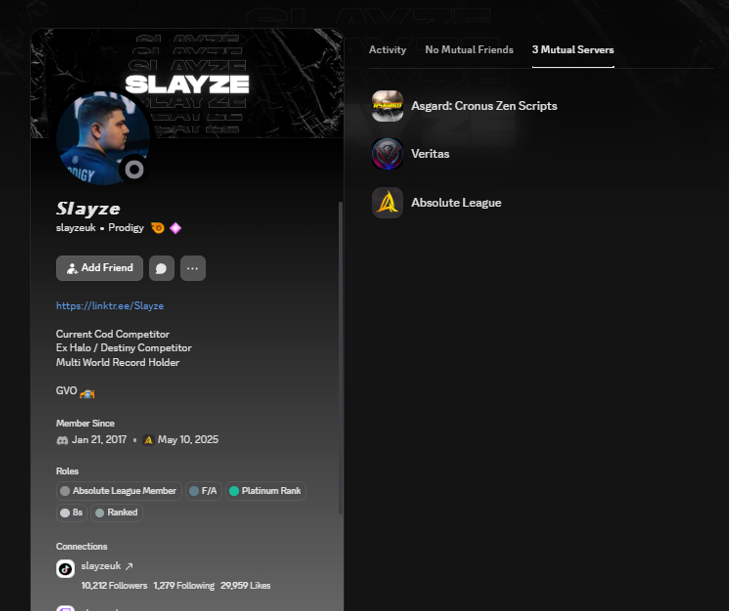729x611 pixels.
Task: Click the grey color dot of Absolute League Member
Action: coord(65,491)
